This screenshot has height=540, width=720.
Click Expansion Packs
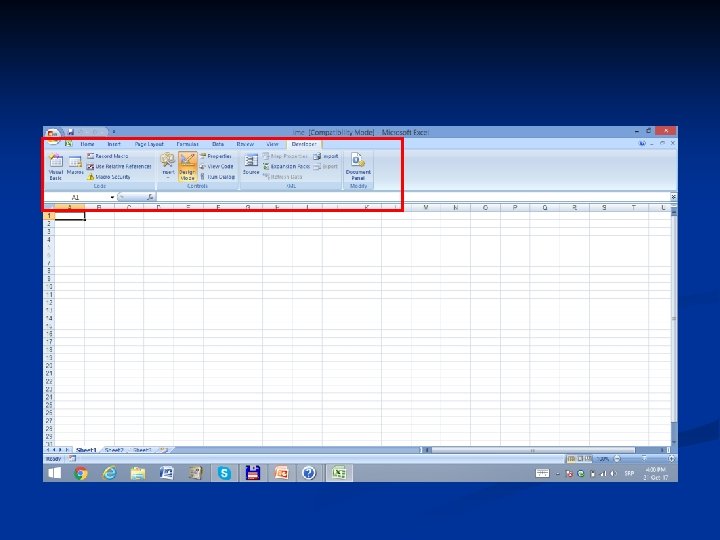click(287, 166)
